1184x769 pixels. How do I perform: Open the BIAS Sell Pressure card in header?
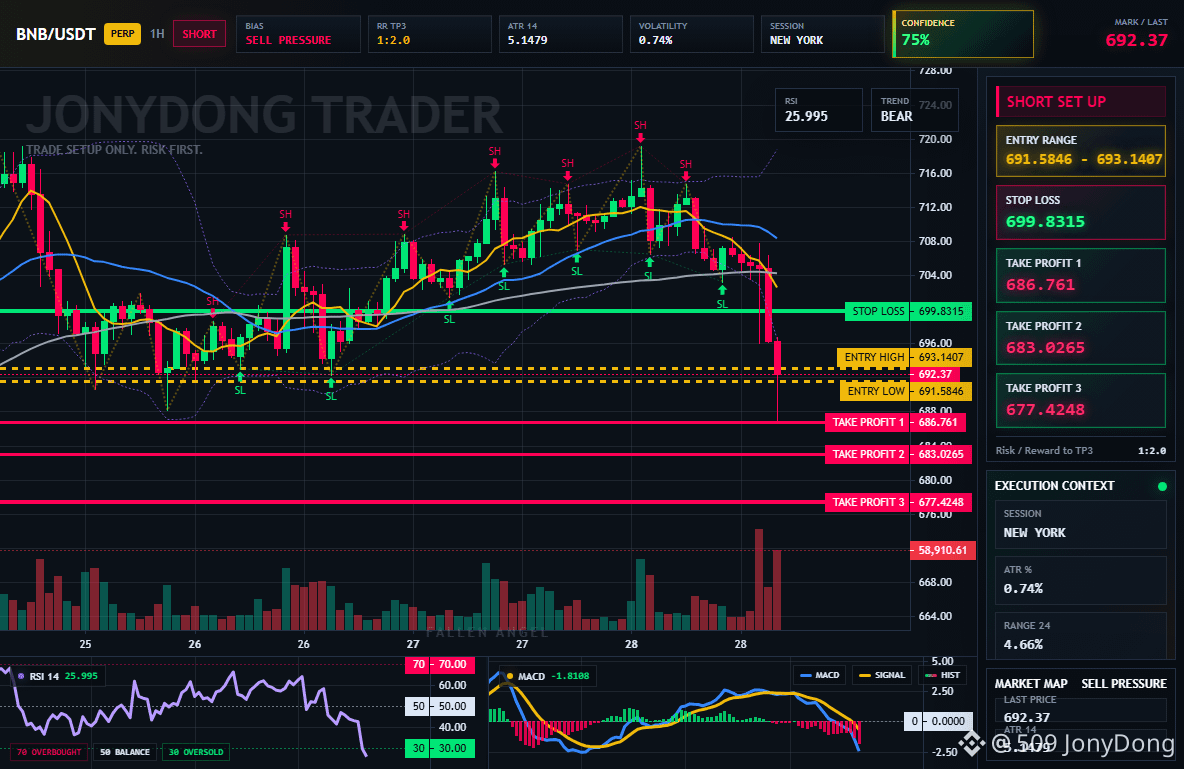coord(298,34)
